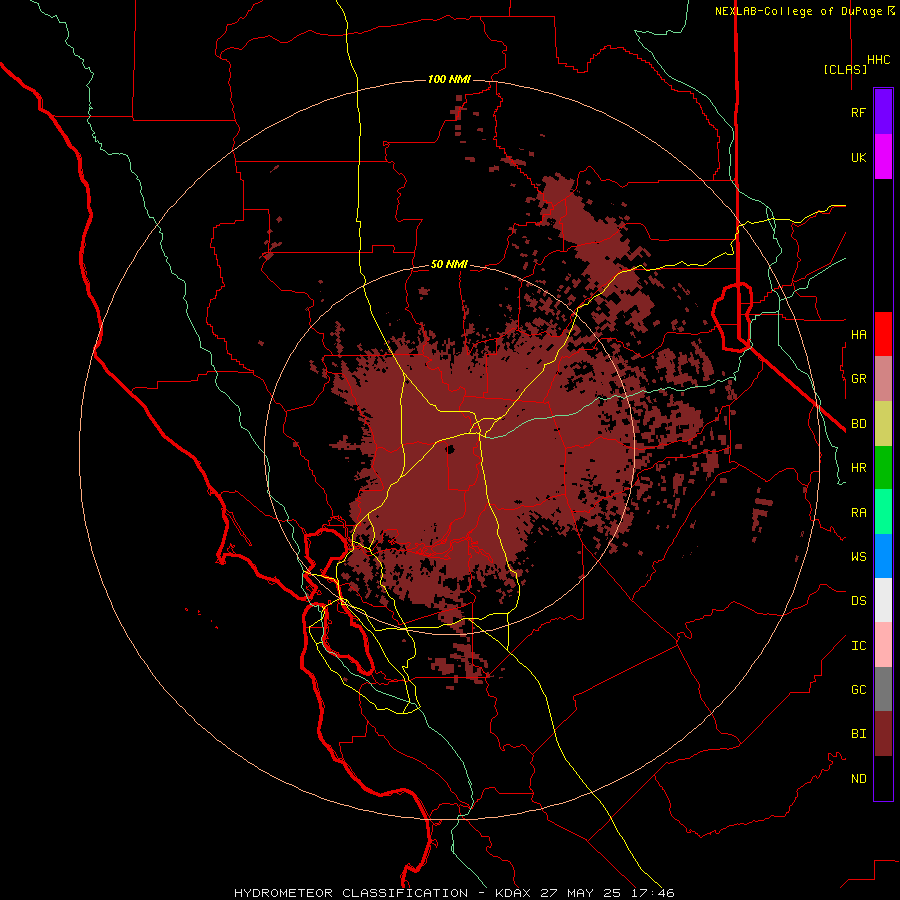Click the "RF" legend label
900x900 pixels.
click(x=858, y=112)
